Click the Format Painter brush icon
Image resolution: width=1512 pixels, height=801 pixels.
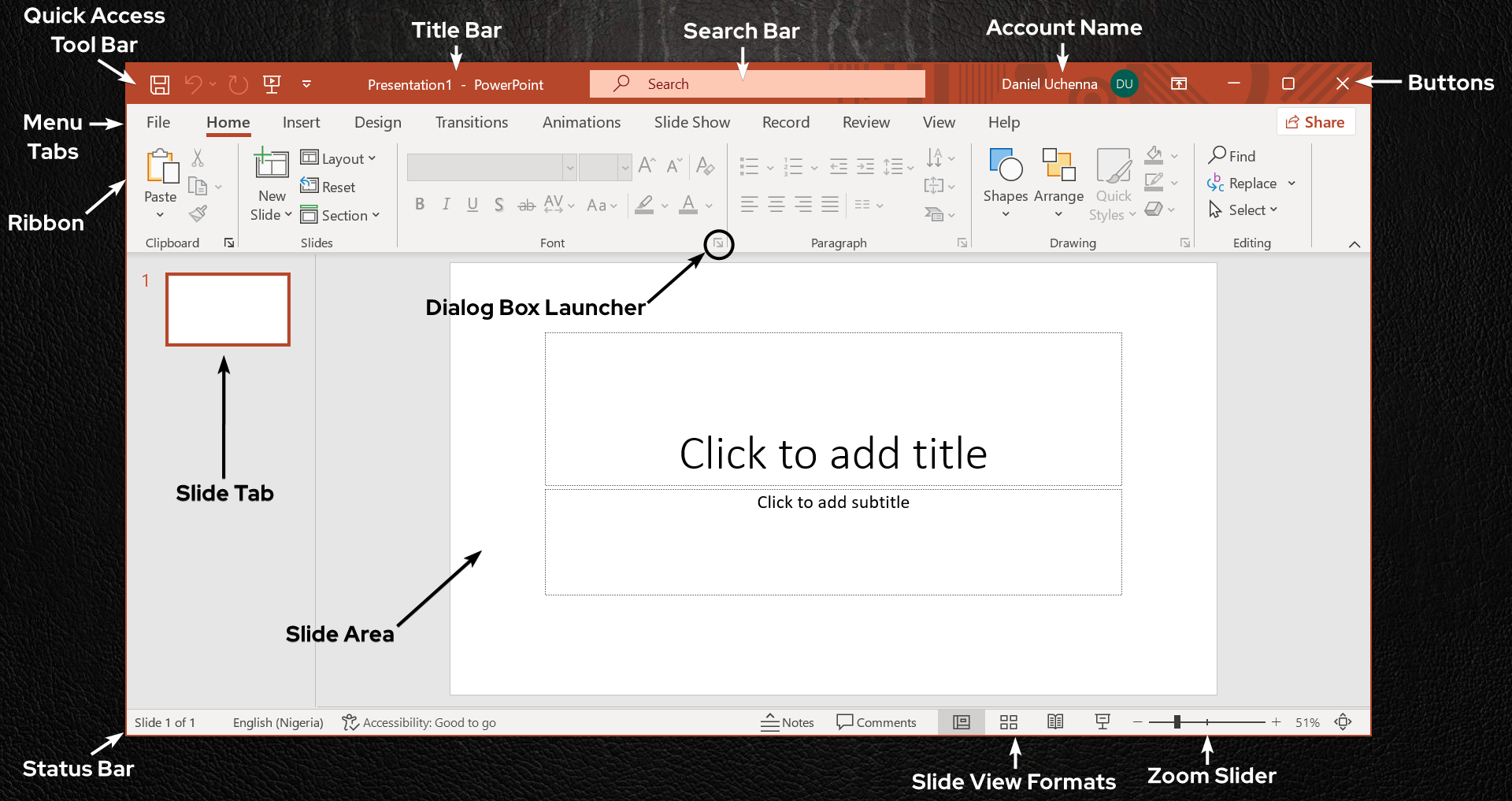point(198,213)
